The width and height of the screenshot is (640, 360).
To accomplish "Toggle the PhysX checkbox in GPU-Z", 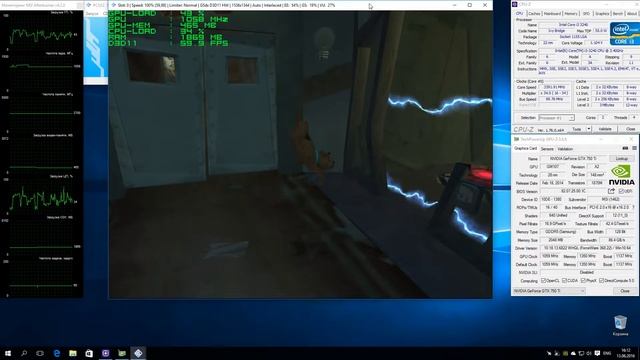I will coord(583,281).
